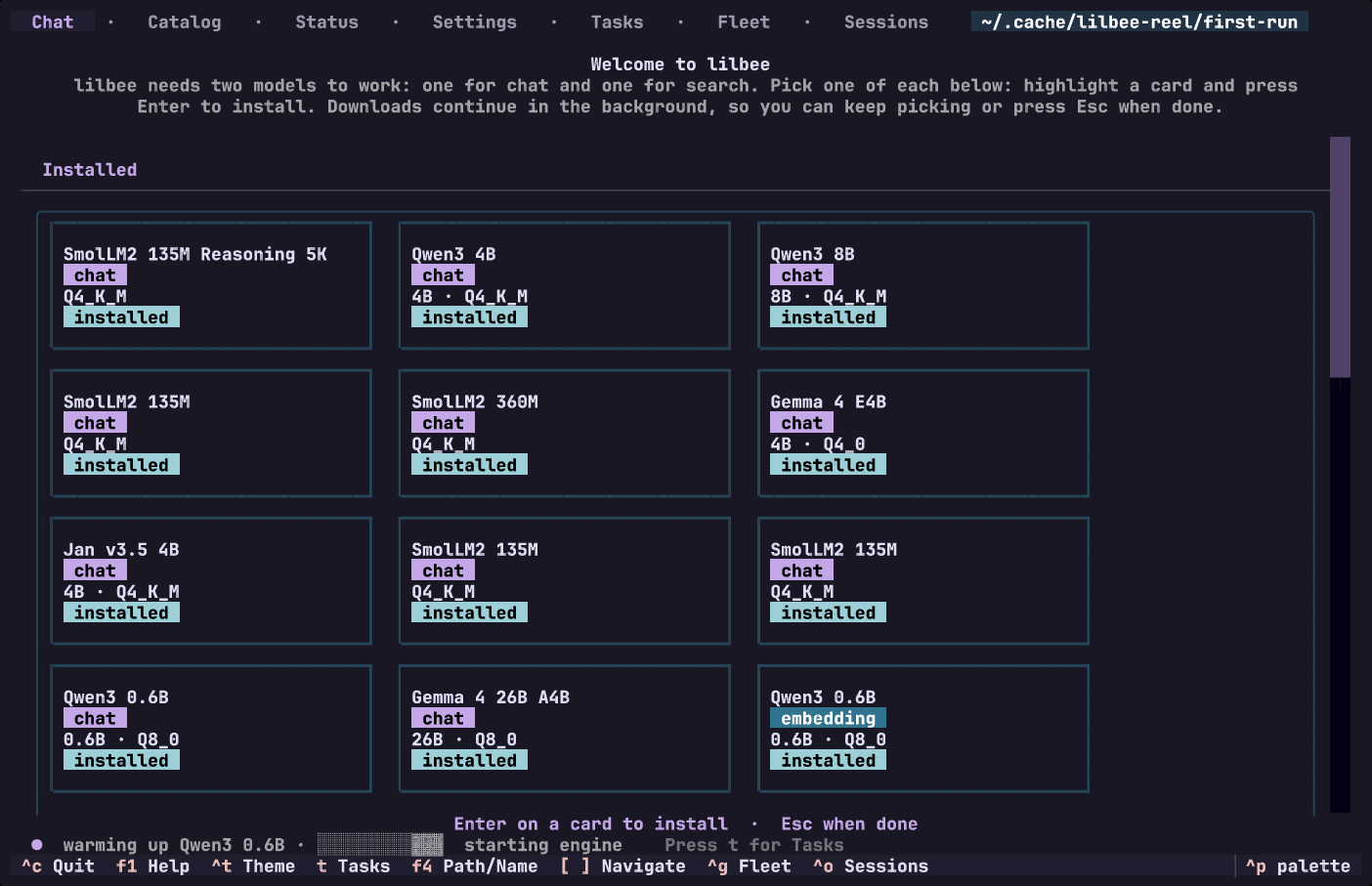Click chat badge on SmolLM2 135M Reasoning card
The height and width of the screenshot is (886, 1372).
(x=95, y=275)
